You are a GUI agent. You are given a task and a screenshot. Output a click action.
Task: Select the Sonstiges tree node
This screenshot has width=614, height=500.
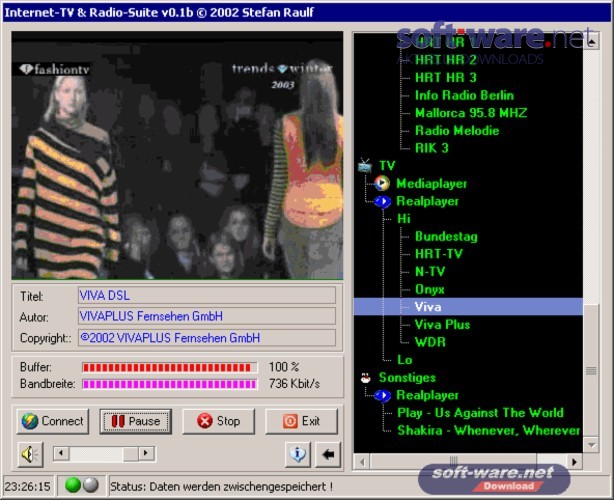coord(407,378)
